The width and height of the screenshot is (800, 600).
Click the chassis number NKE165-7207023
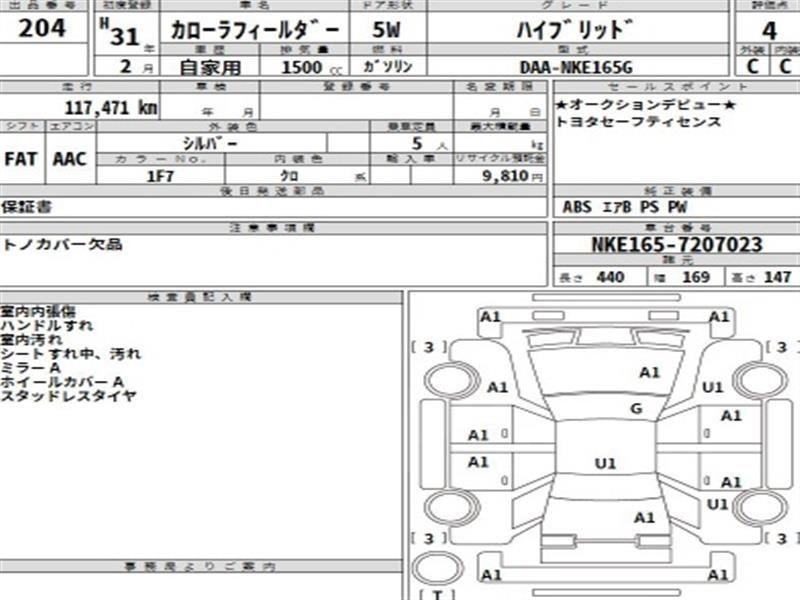pyautogui.click(x=677, y=244)
